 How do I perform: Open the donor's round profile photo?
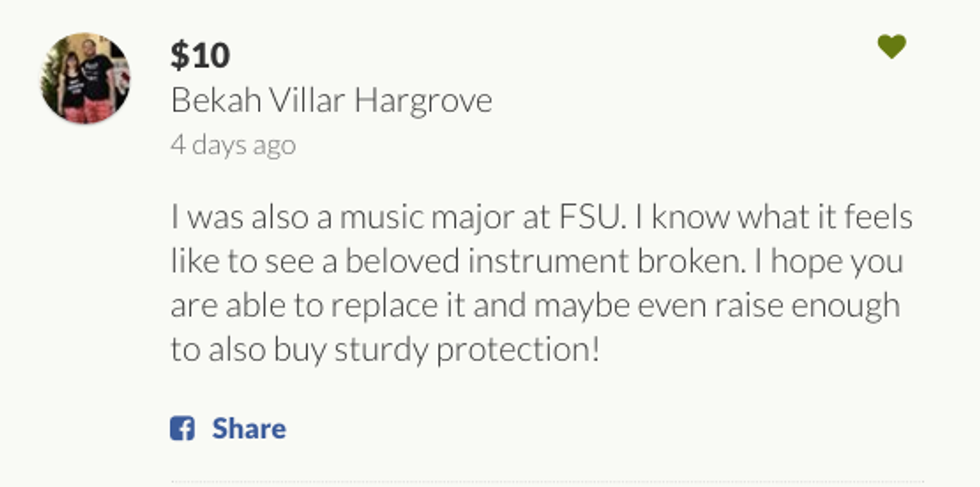coord(85,78)
